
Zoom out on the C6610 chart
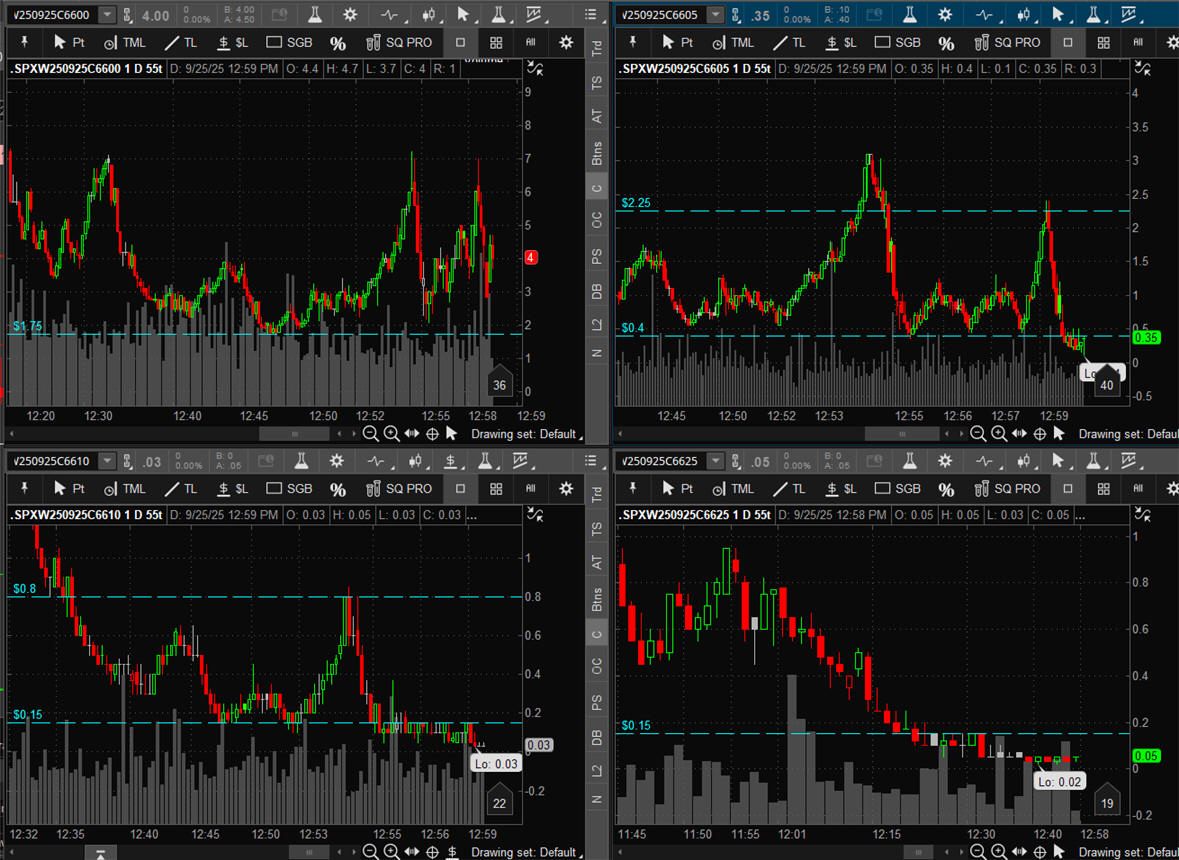(x=370, y=852)
